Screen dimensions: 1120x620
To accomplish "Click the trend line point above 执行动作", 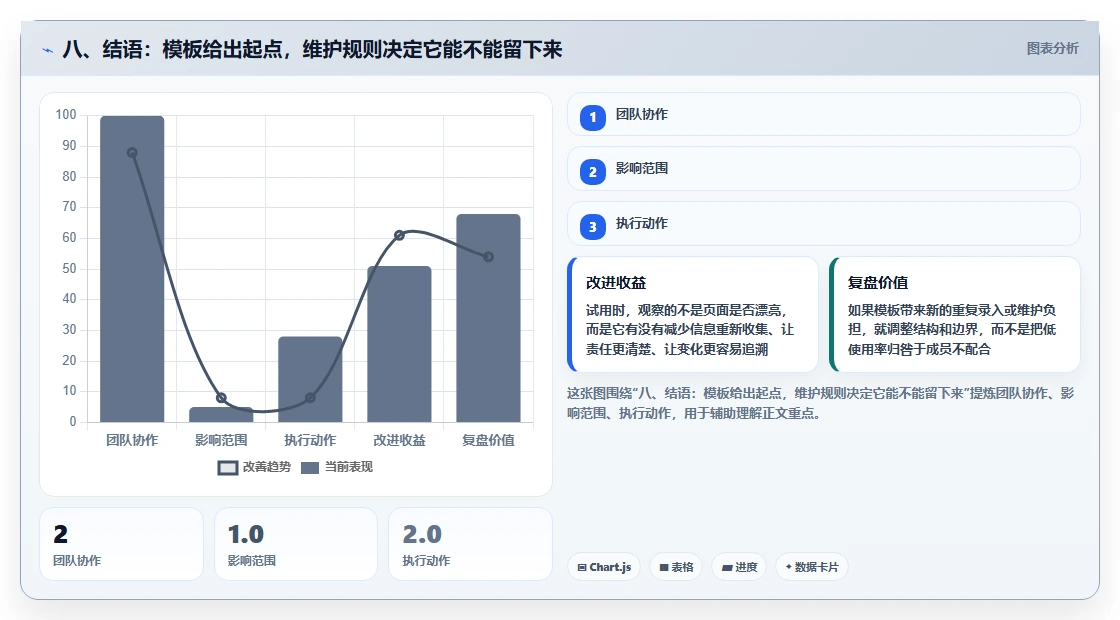I will pyautogui.click(x=310, y=398).
